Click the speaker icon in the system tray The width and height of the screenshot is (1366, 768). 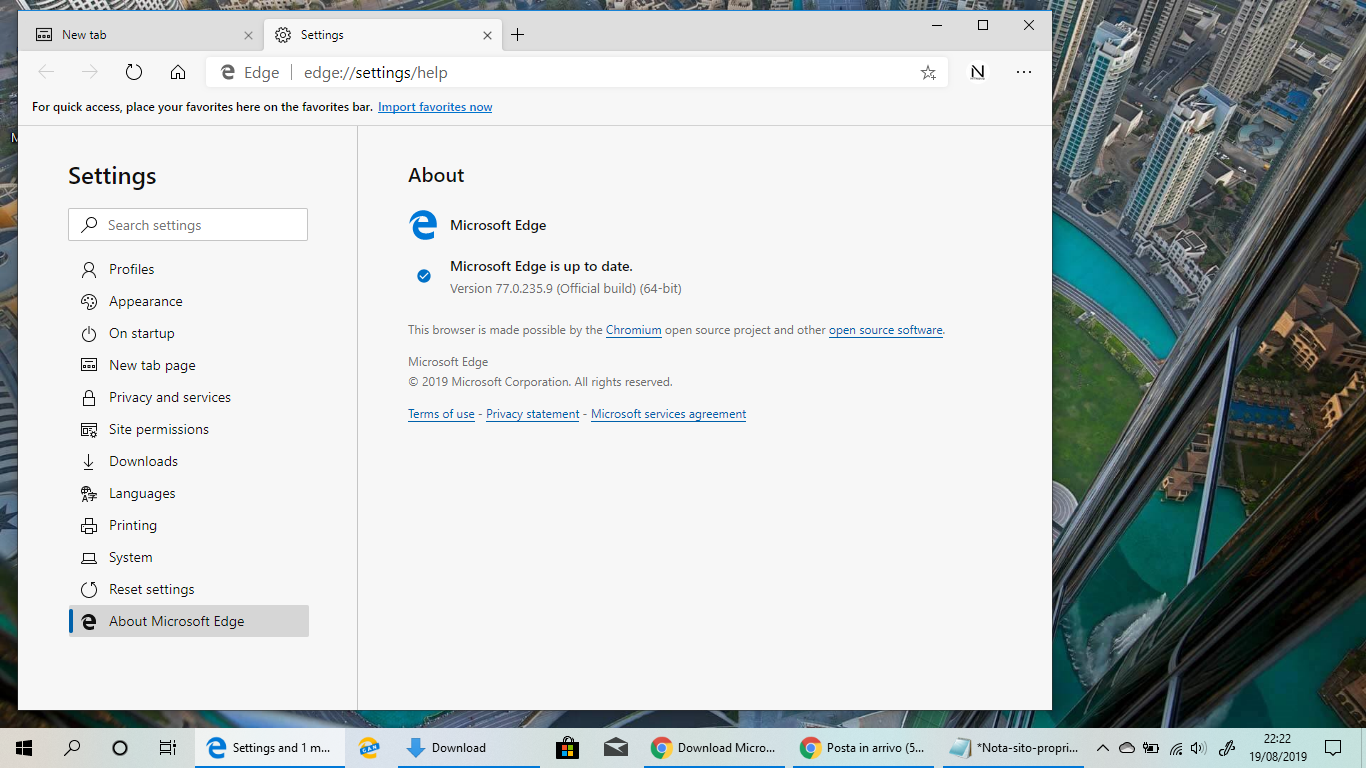click(x=1198, y=747)
